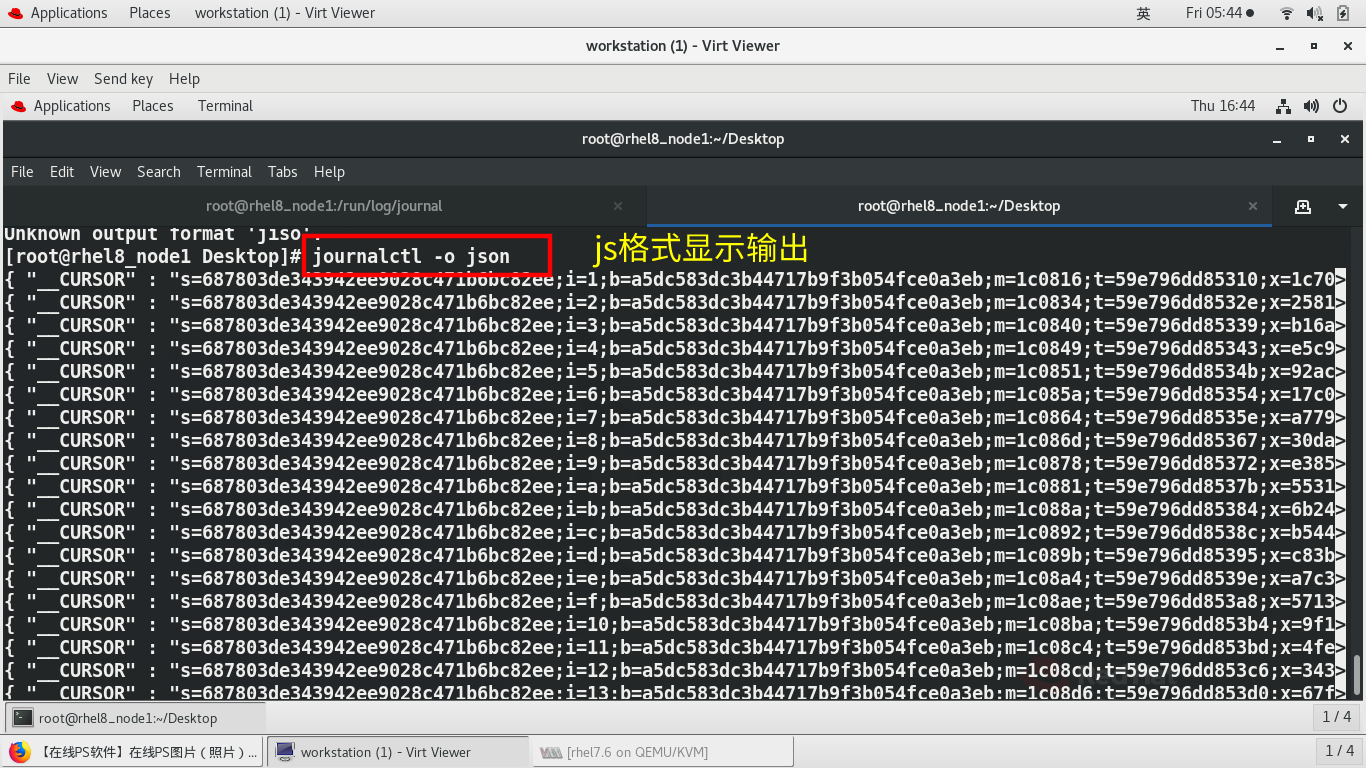
Task: Click 'workstation (1) - Virt Viewer' in the top panel
Action: (285, 13)
